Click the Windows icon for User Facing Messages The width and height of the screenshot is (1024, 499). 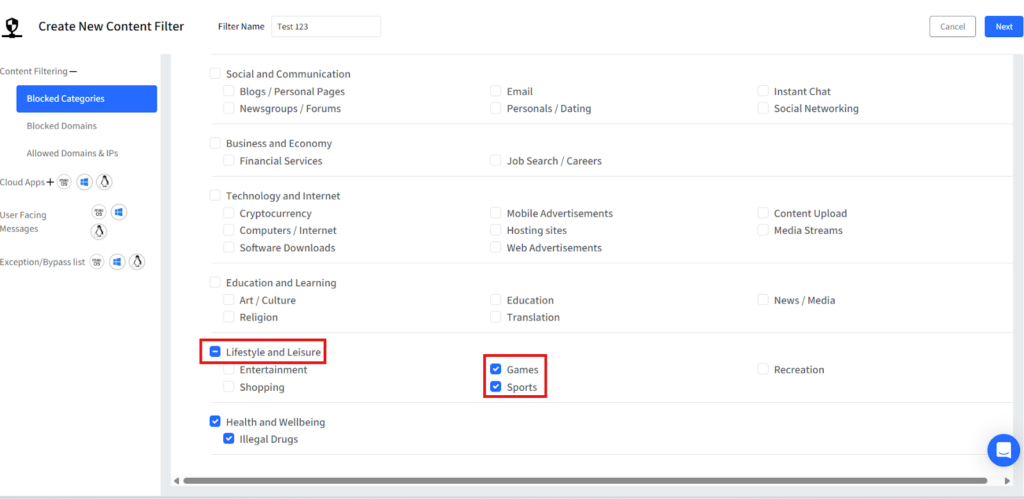coord(118,212)
